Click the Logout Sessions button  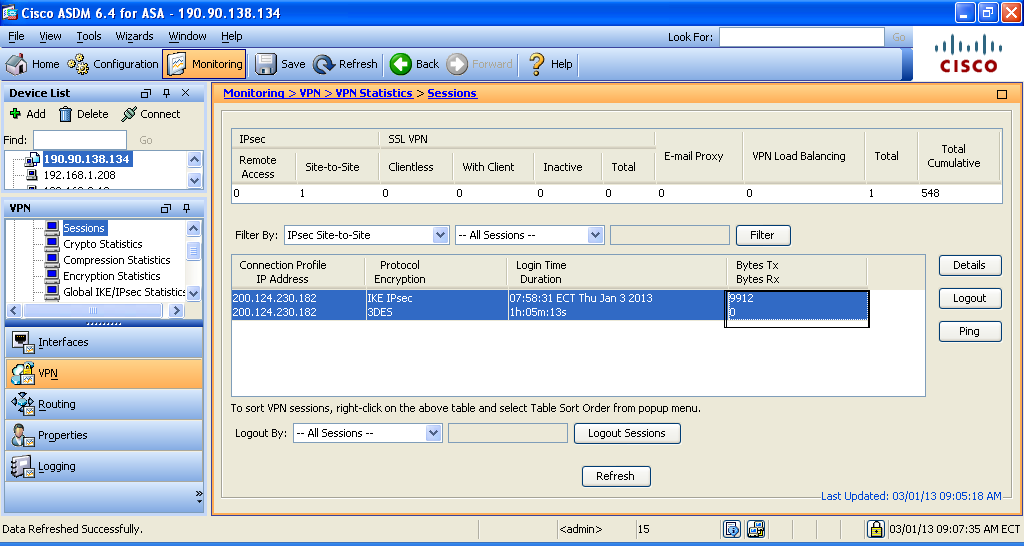tap(627, 433)
